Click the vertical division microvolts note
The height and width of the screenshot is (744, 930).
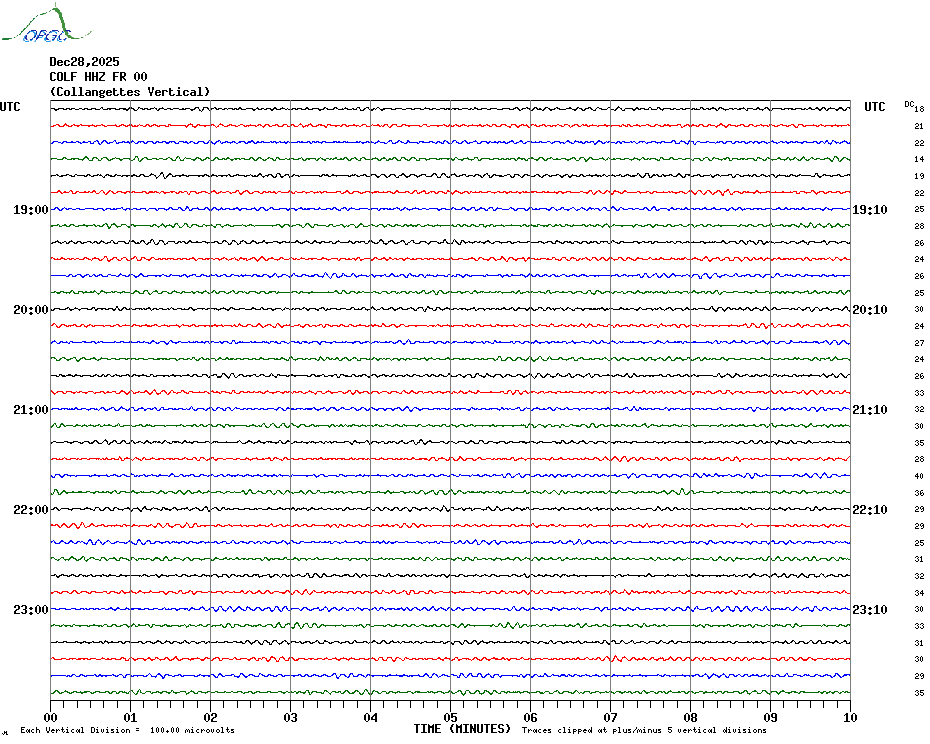(x=127, y=730)
